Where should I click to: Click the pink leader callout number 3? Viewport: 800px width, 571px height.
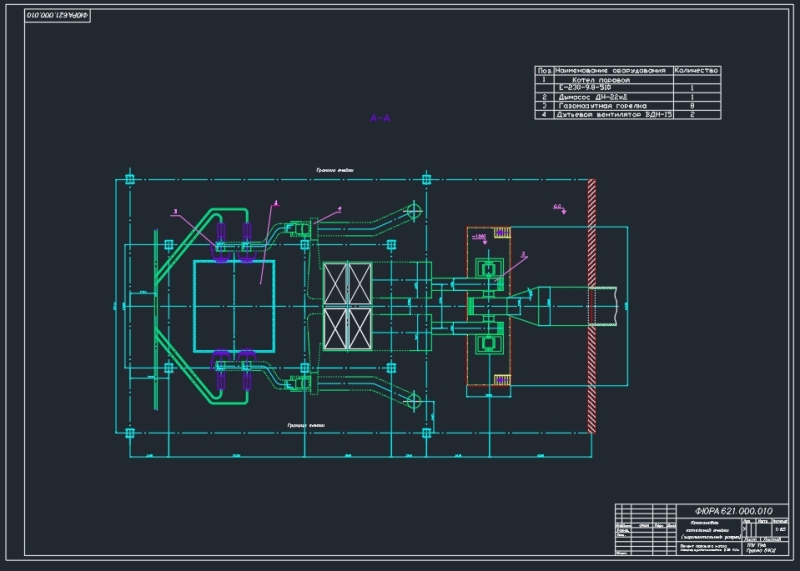click(175, 211)
